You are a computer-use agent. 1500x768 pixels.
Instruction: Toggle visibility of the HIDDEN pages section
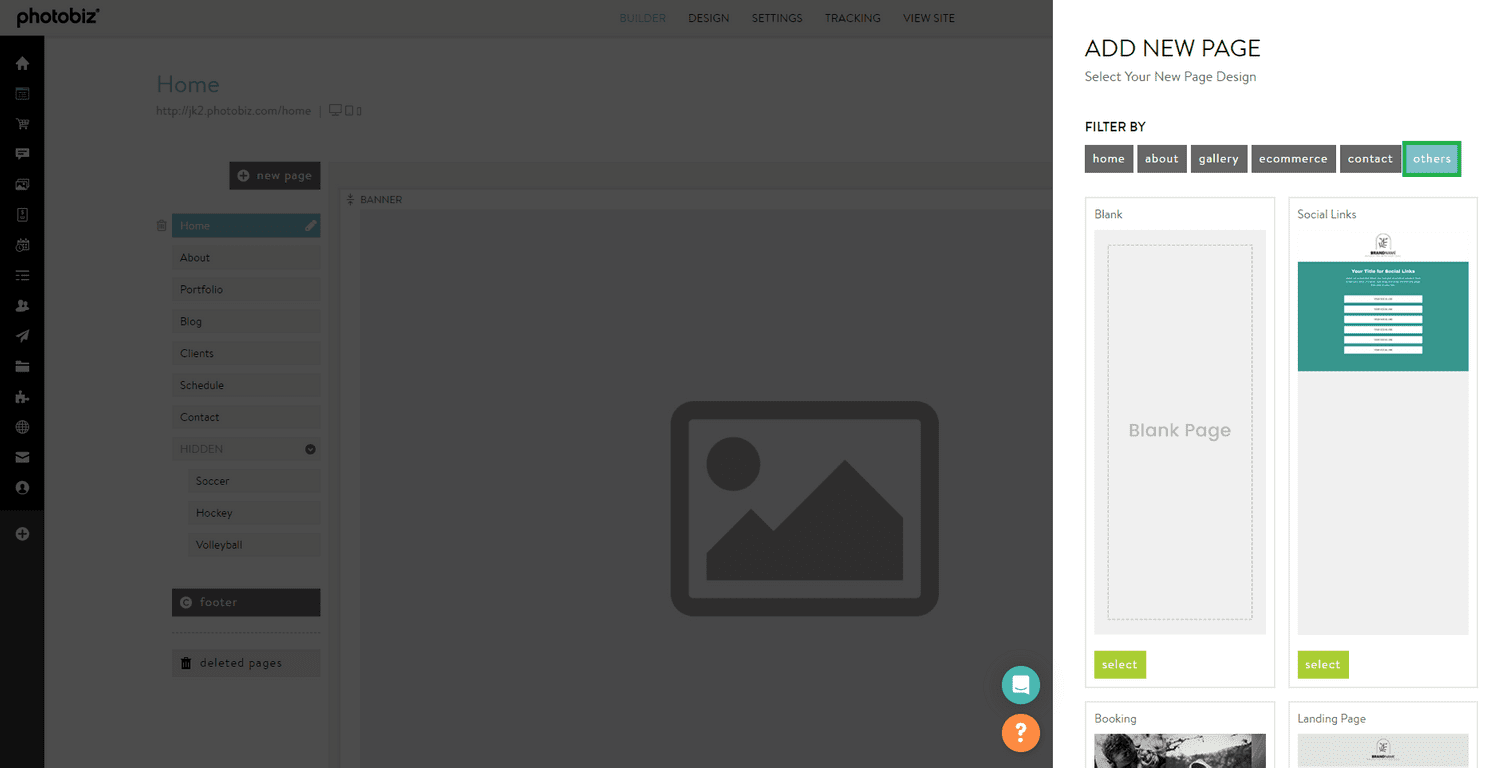click(x=310, y=448)
